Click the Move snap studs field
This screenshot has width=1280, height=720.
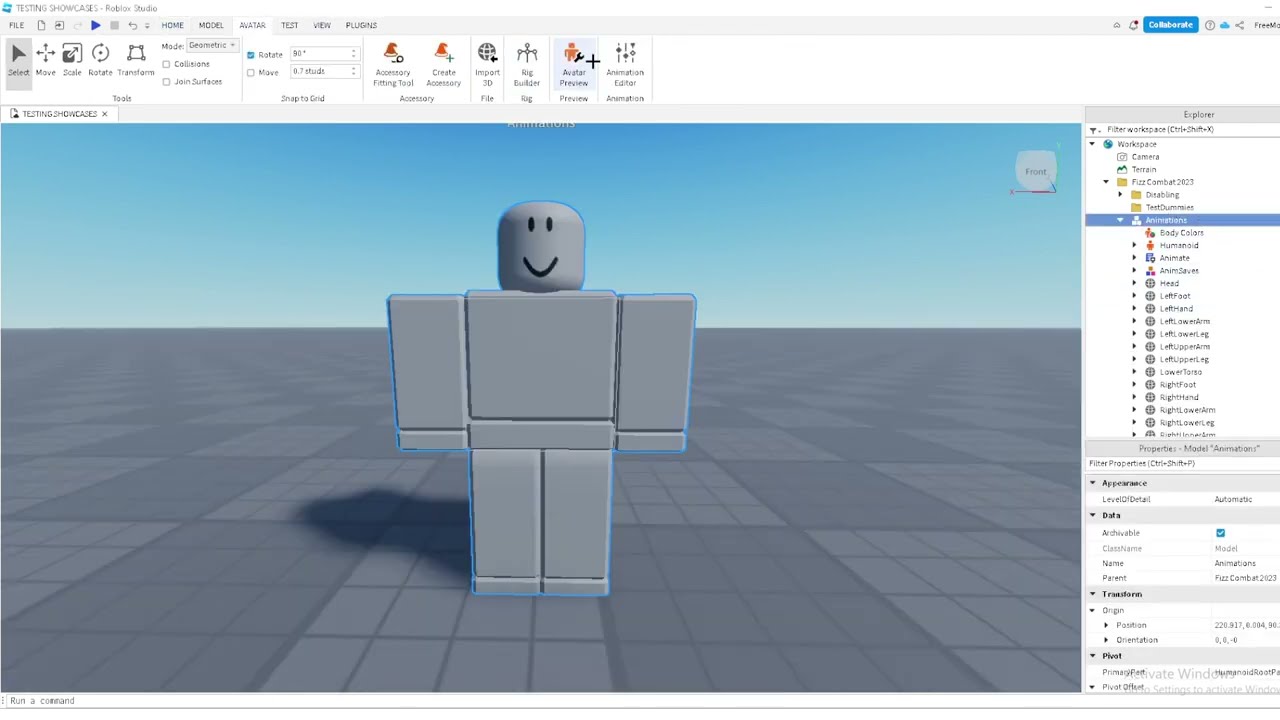click(323, 72)
